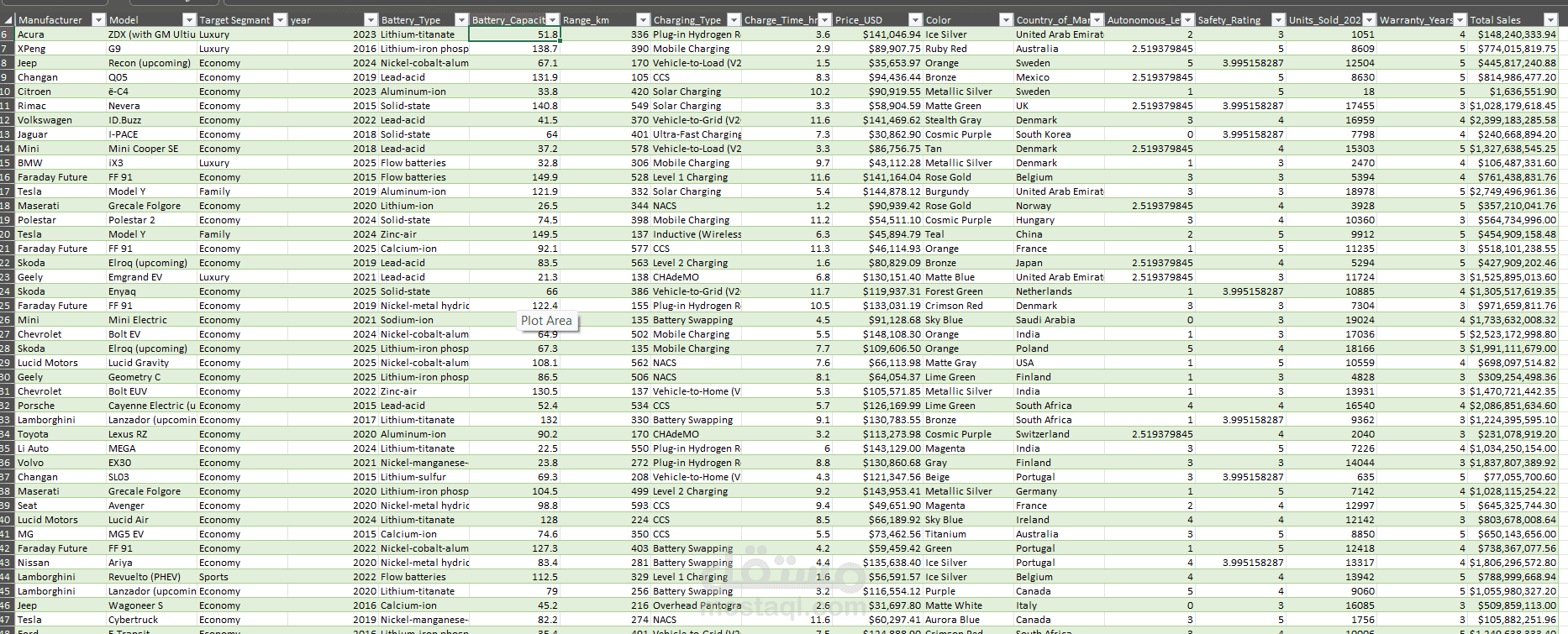Screen dimensions: 1568x634
Task: Select the Emgrand EV model cell
Action: tap(151, 277)
